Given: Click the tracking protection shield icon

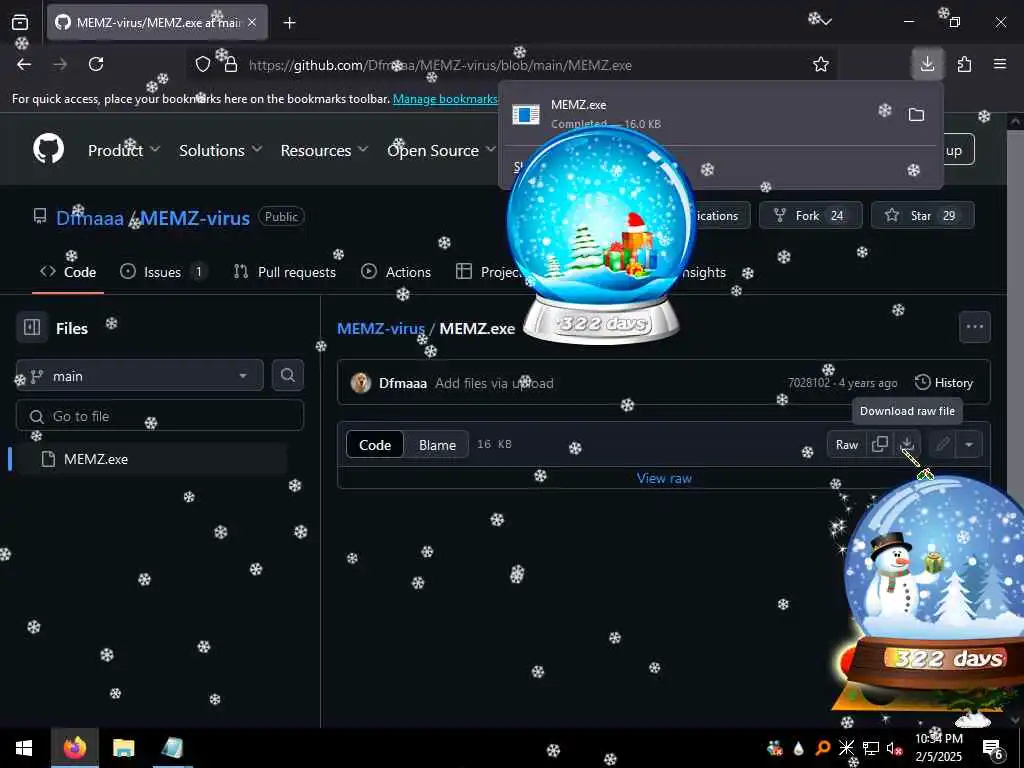Looking at the screenshot, I should point(203,64).
